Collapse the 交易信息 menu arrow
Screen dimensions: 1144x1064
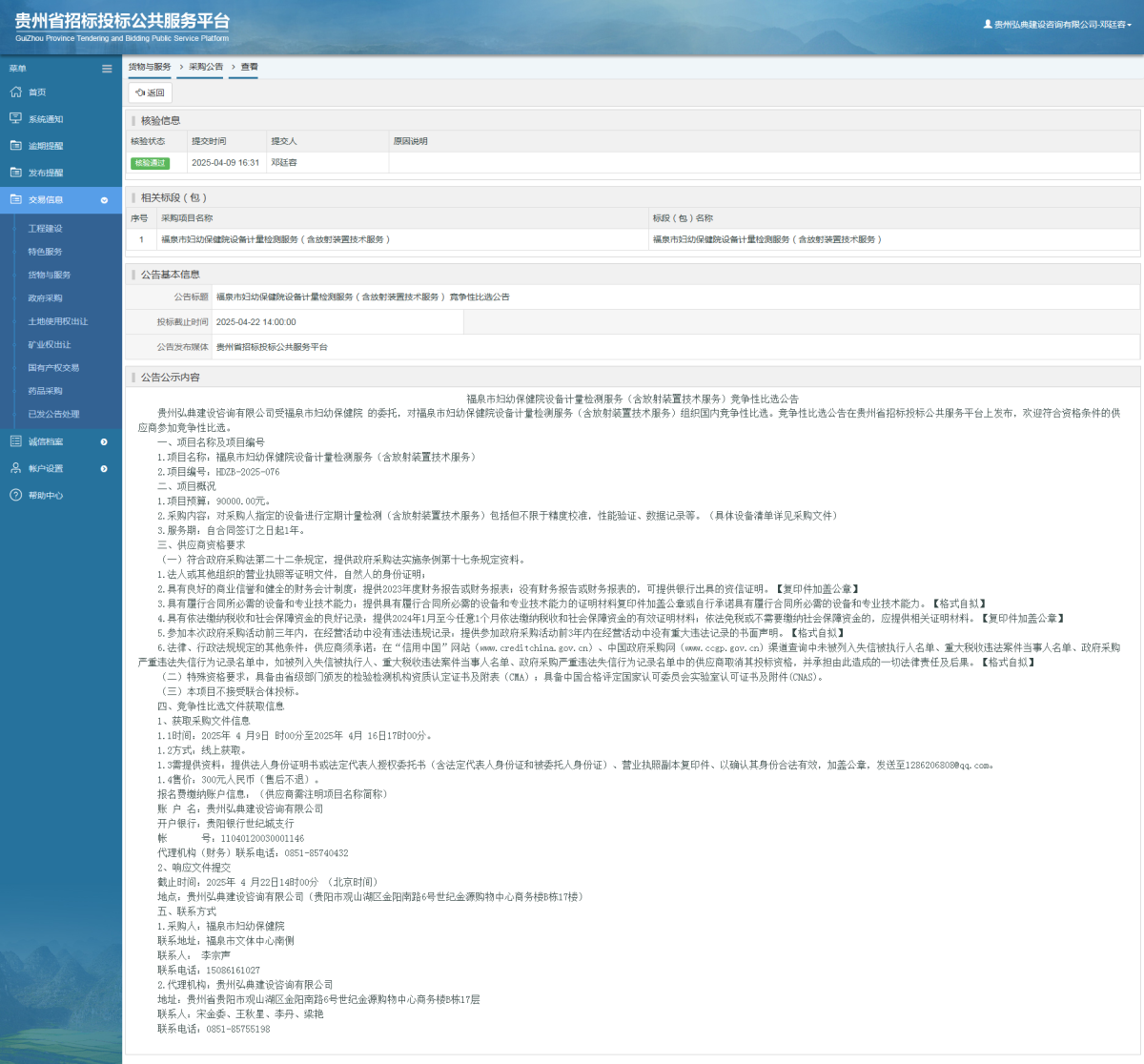click(x=104, y=200)
